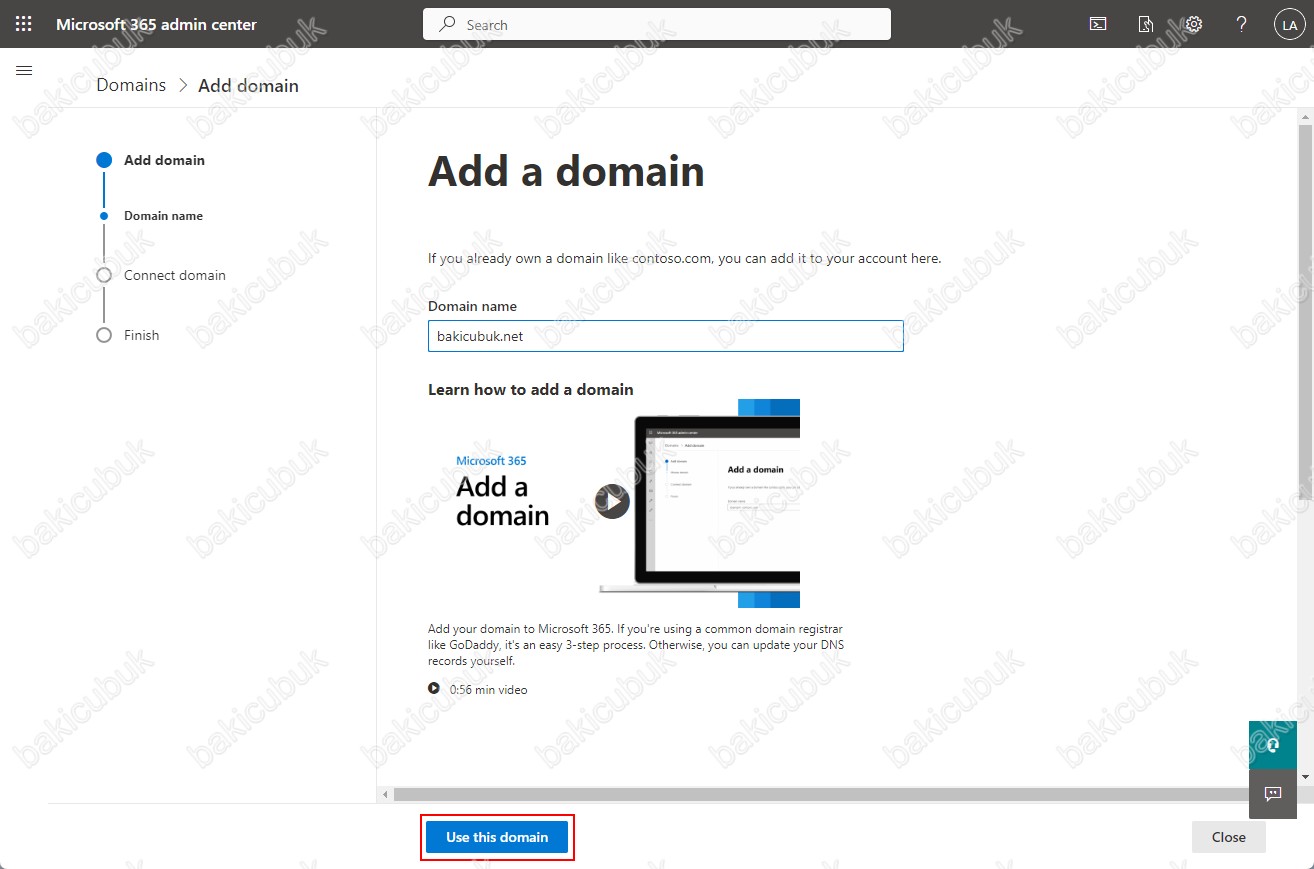Open the app launcher waffle icon

(24, 24)
